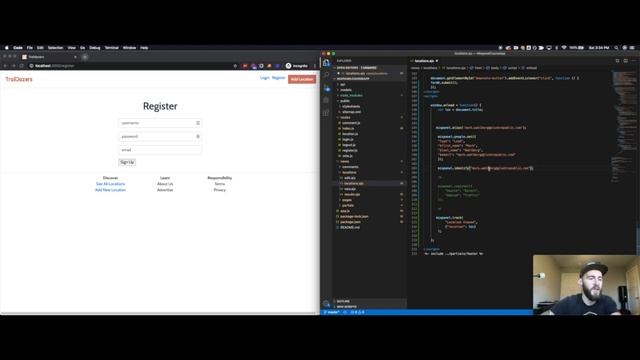The image size is (640, 360).
Task: Open the View menu
Action: [x=72, y=48]
